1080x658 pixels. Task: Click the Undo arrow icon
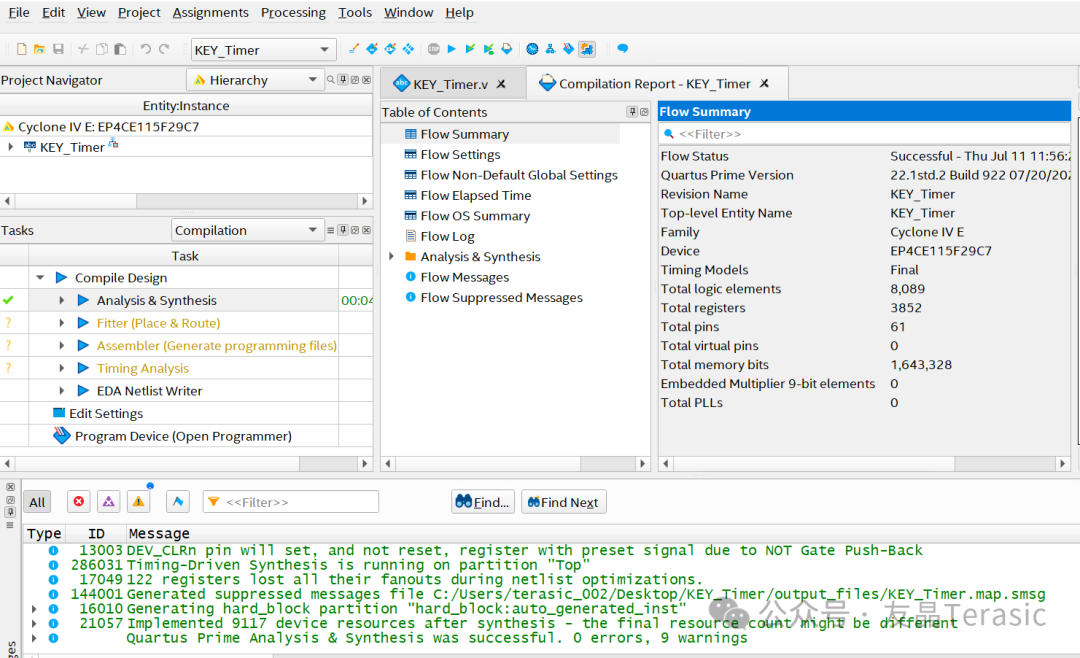coord(145,49)
